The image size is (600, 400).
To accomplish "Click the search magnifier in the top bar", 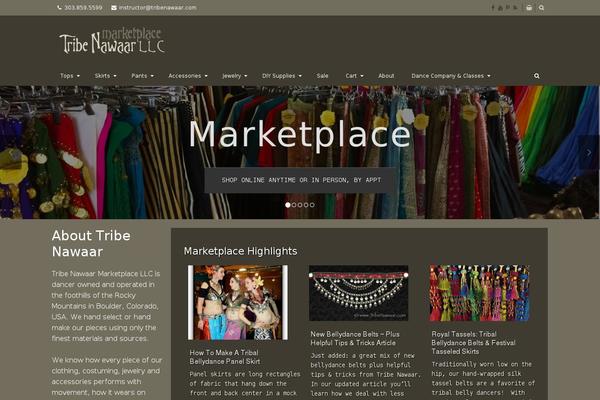I will 541,8.
